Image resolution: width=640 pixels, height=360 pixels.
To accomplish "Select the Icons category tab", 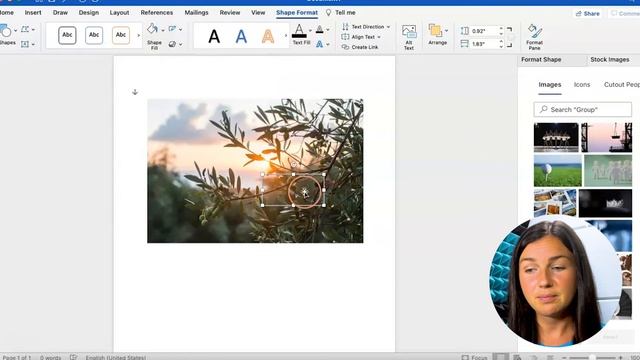I will click(x=582, y=84).
